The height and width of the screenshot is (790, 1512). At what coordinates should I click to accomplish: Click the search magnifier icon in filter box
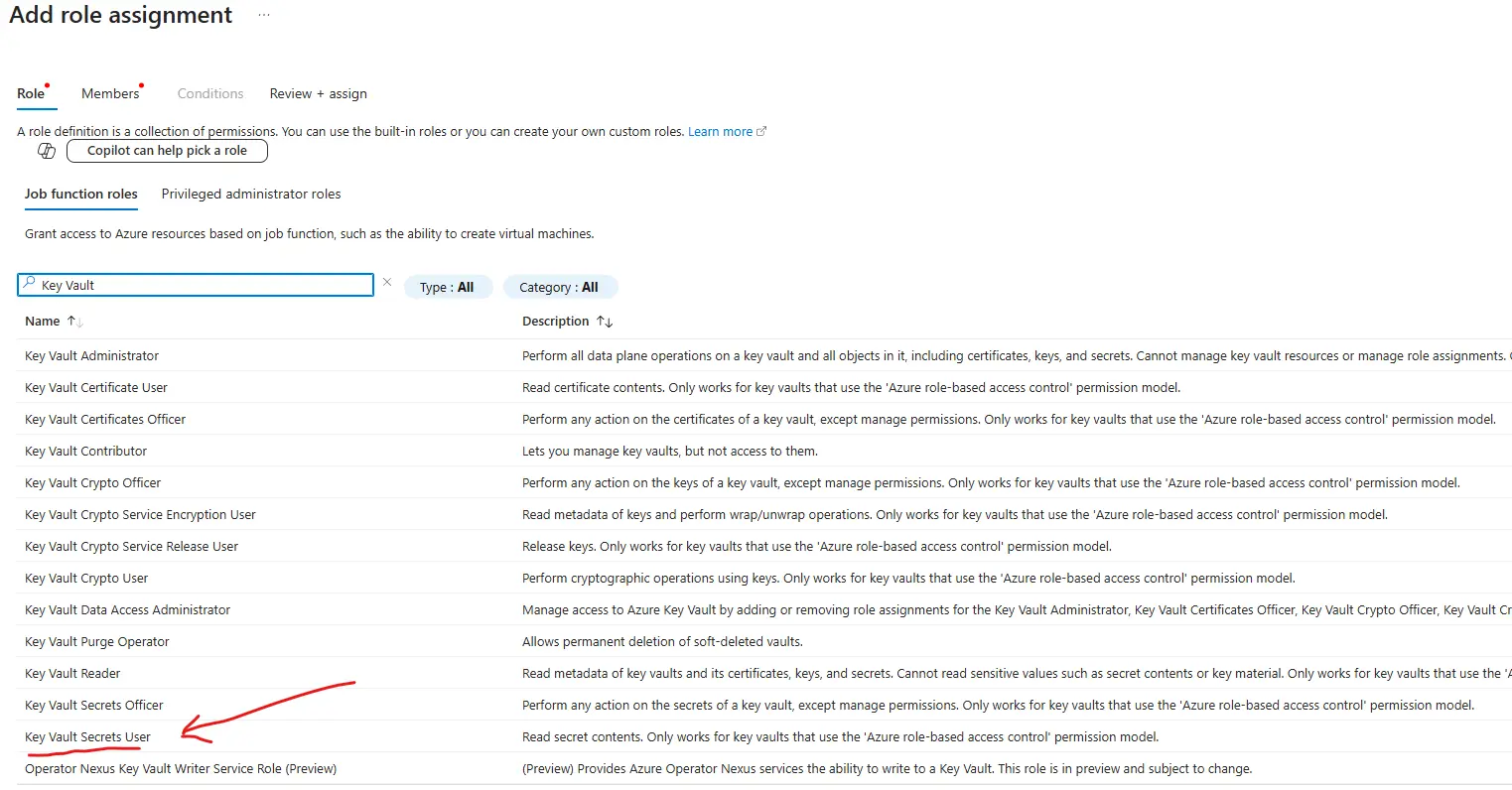[29, 284]
